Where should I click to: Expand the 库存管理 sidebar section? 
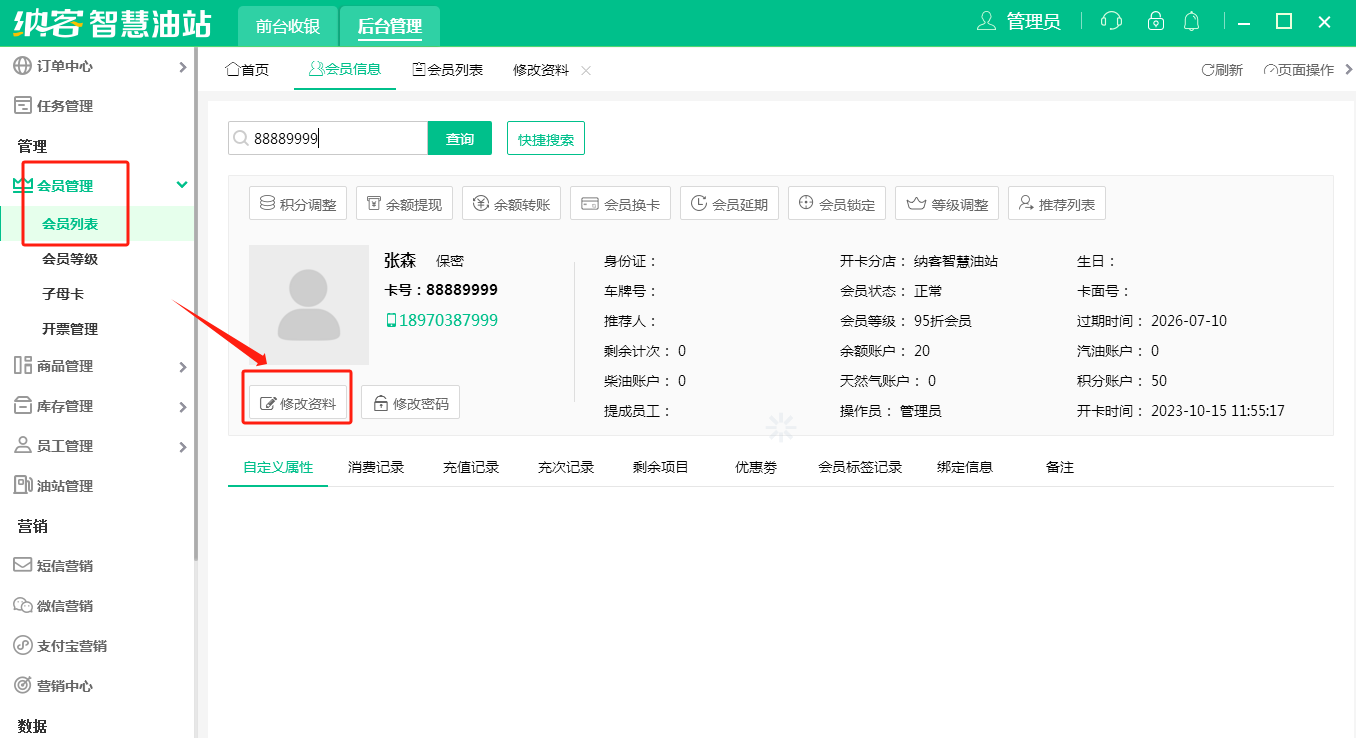tap(182, 407)
